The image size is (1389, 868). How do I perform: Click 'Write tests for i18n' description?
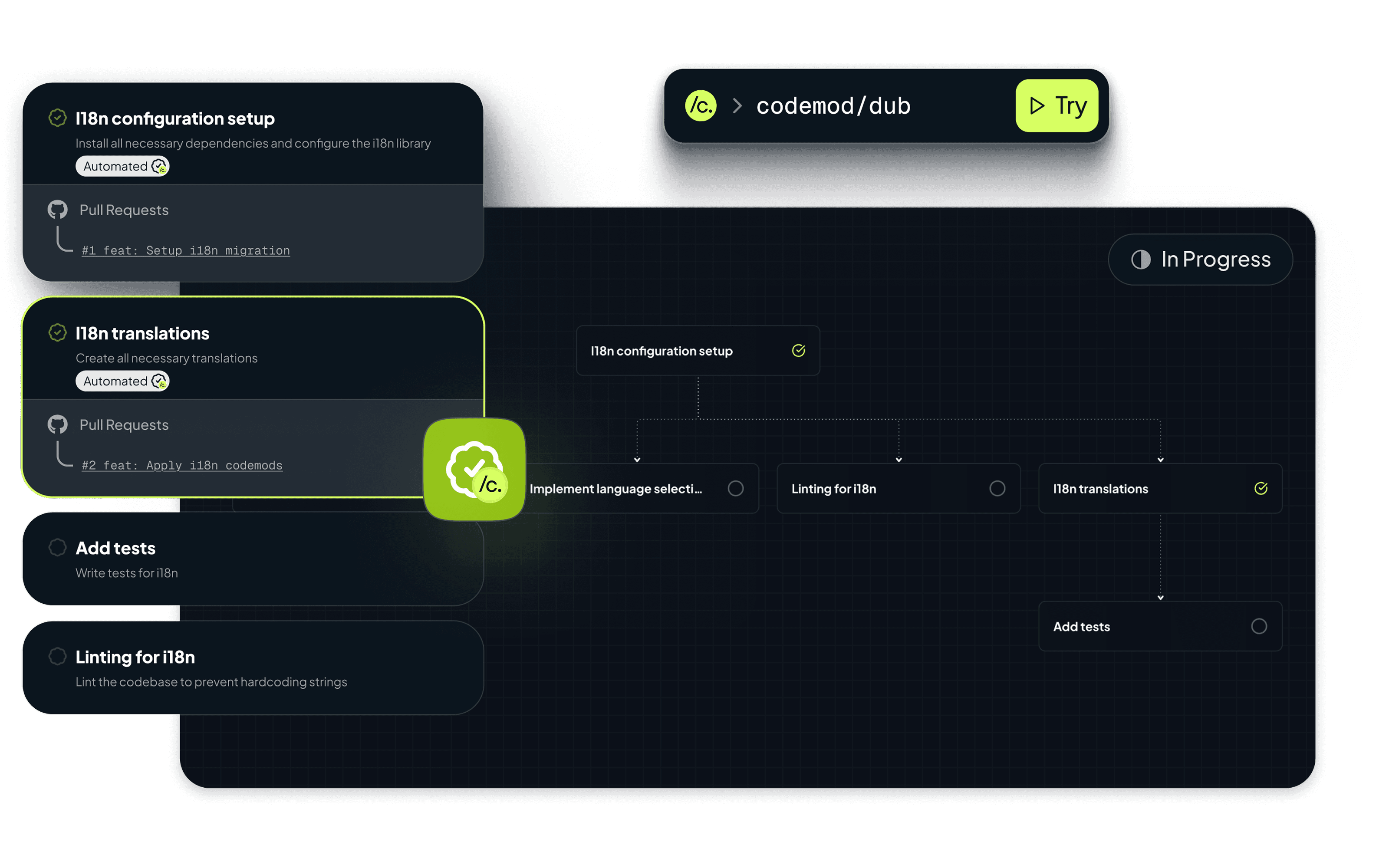(127, 573)
